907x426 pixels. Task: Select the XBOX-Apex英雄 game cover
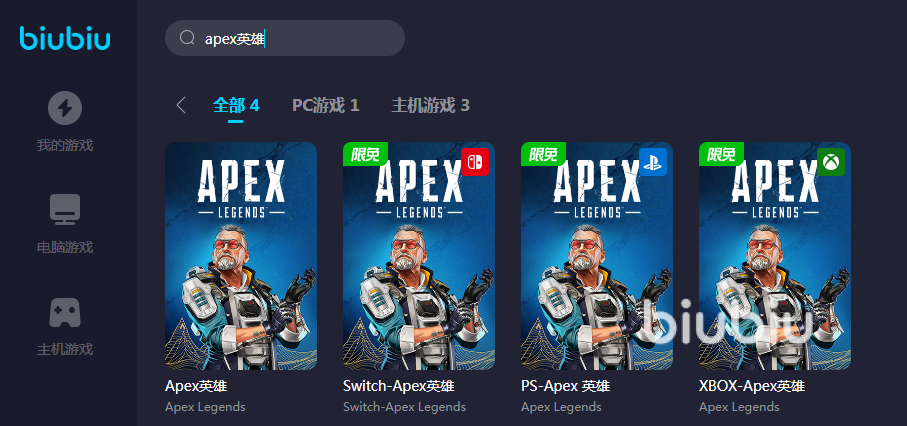point(775,256)
